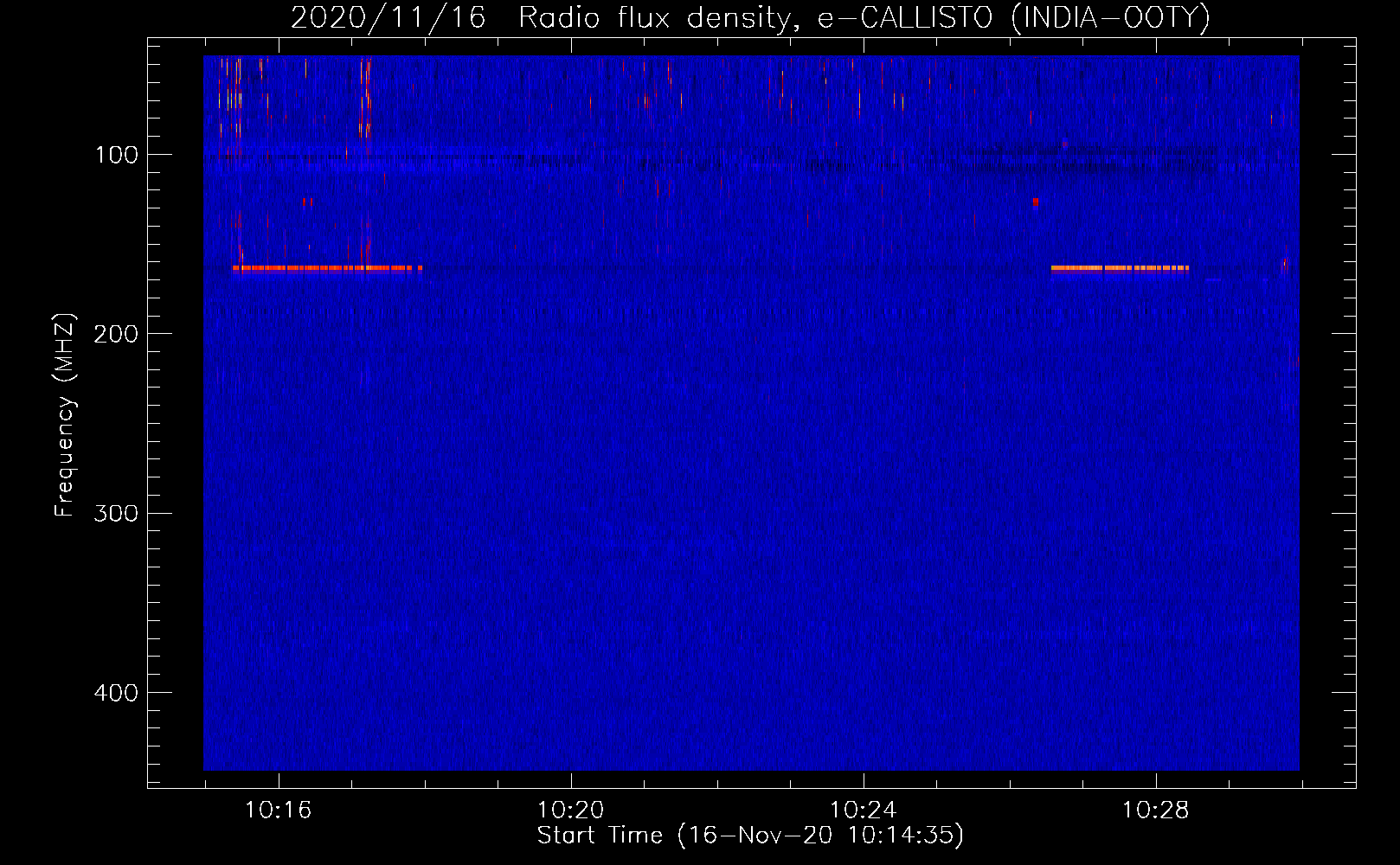Click the 100 frequency tick label
The width and height of the screenshot is (1400, 865).
(x=117, y=155)
